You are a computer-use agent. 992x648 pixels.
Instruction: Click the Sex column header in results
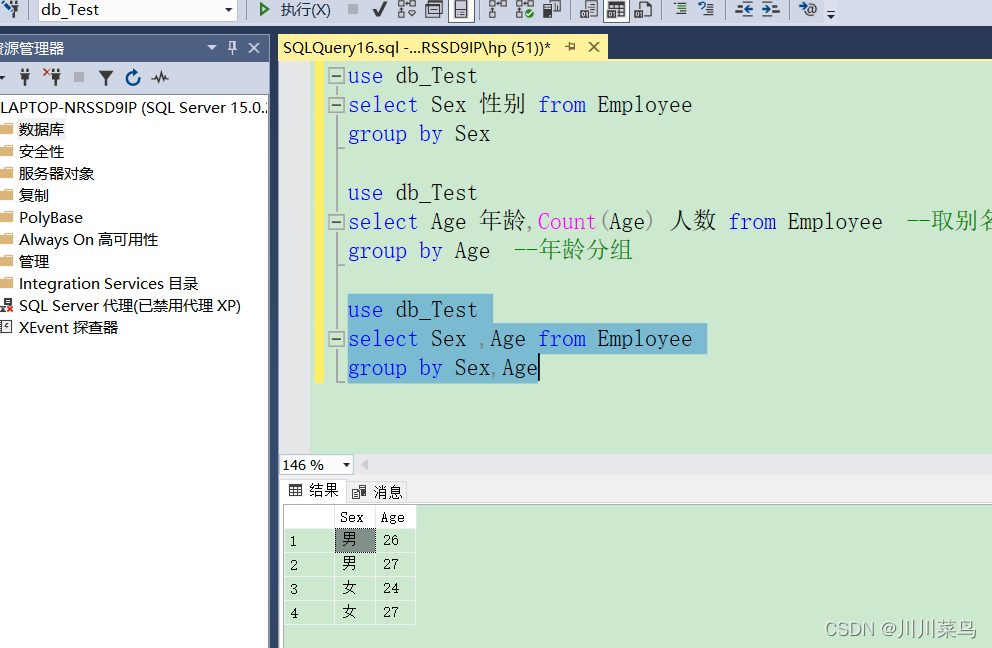point(355,517)
